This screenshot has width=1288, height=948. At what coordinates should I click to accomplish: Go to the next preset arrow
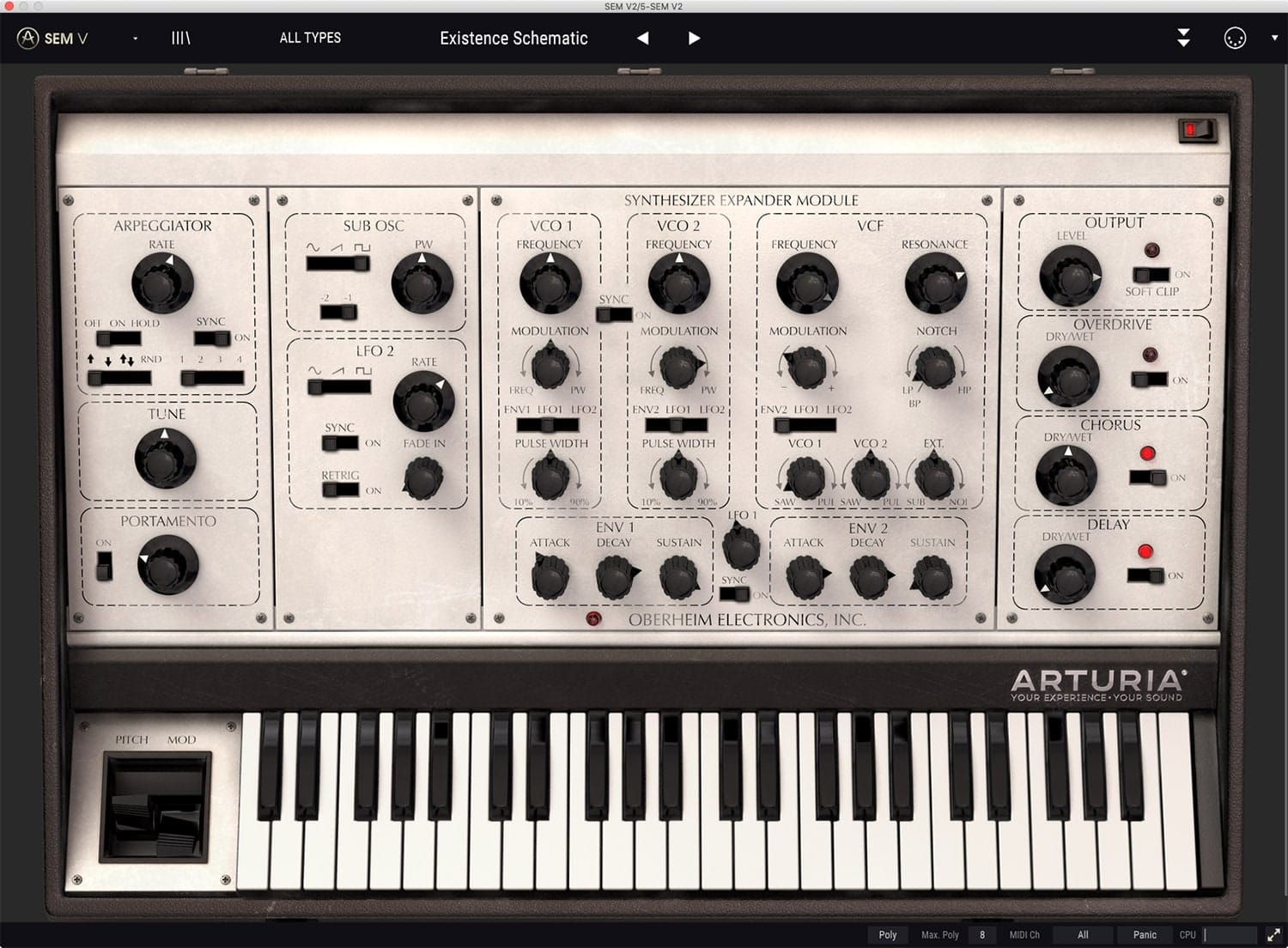(694, 38)
